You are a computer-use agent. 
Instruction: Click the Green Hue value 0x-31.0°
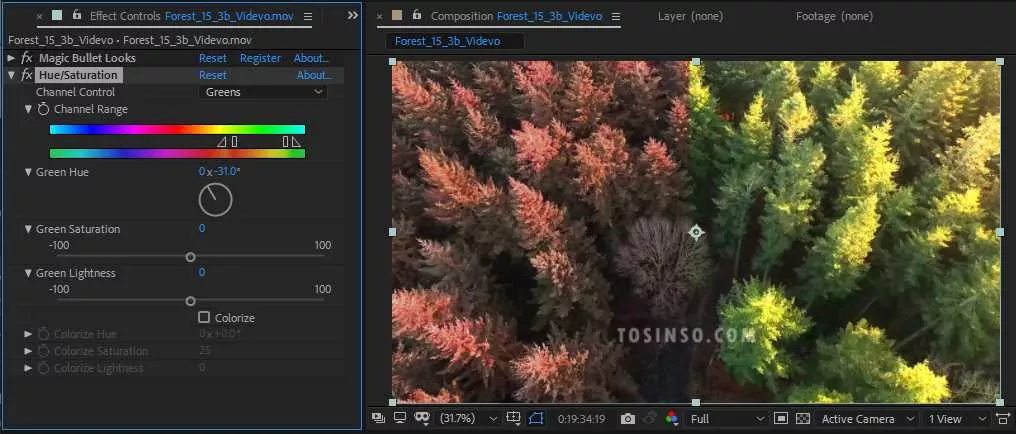tap(220, 172)
